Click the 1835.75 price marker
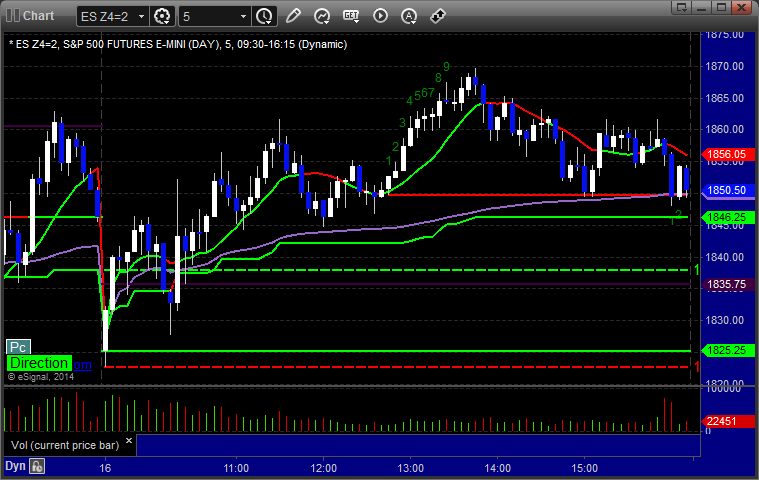The width and height of the screenshot is (759, 480). click(x=728, y=285)
